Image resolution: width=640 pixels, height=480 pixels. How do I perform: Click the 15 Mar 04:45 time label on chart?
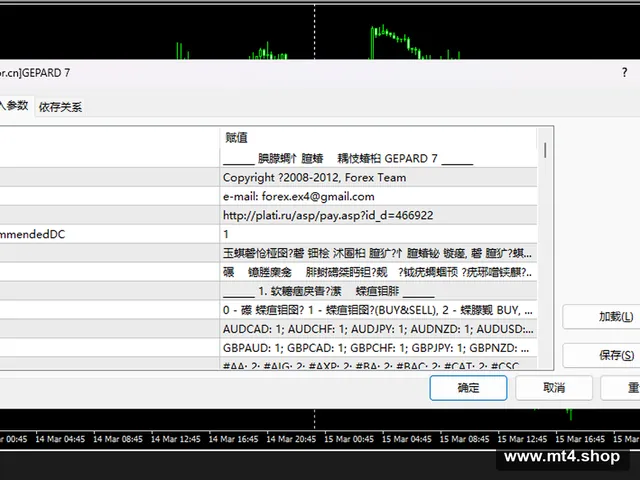pyautogui.click(x=407, y=439)
